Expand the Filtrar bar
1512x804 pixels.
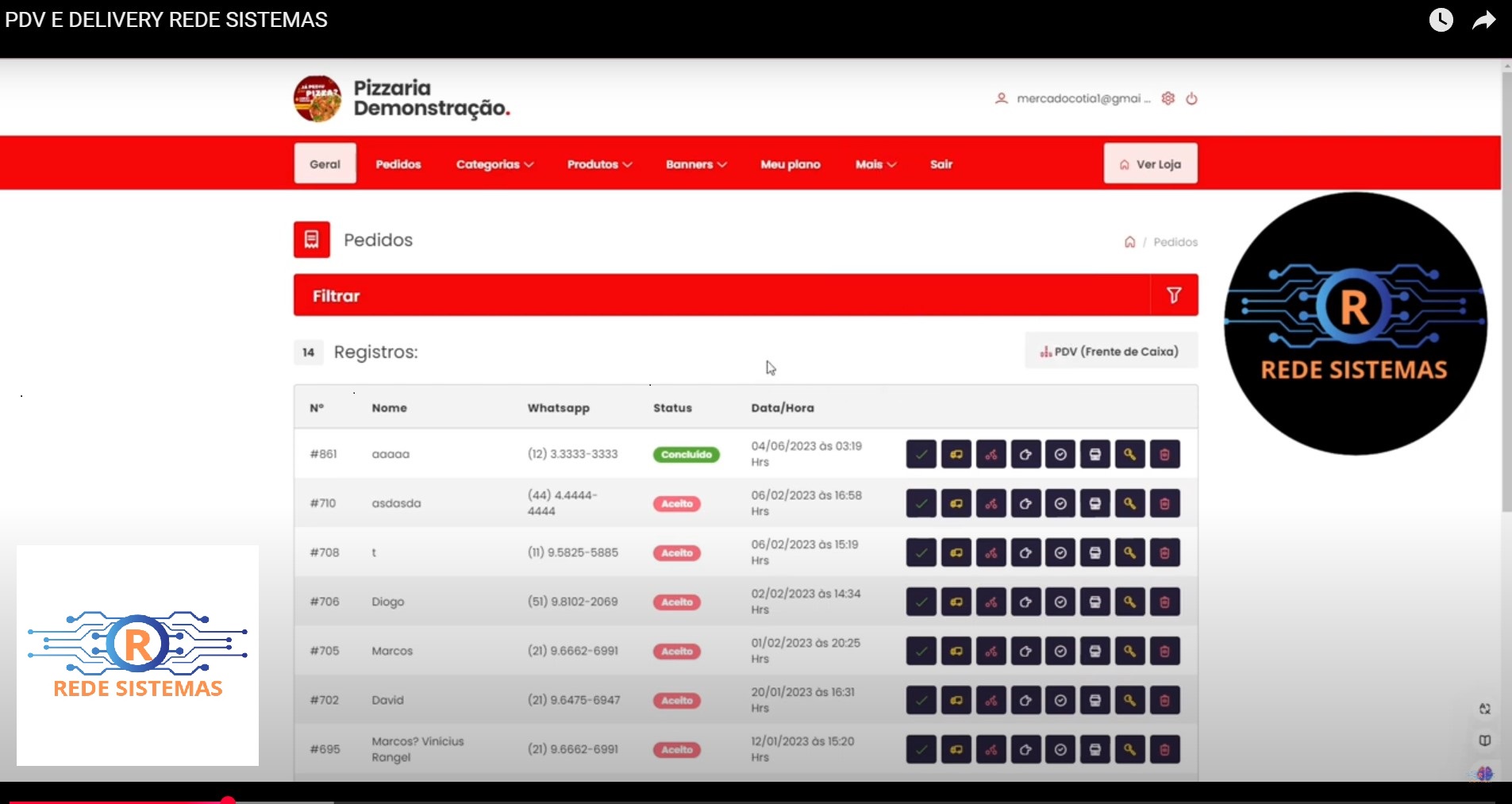745,295
